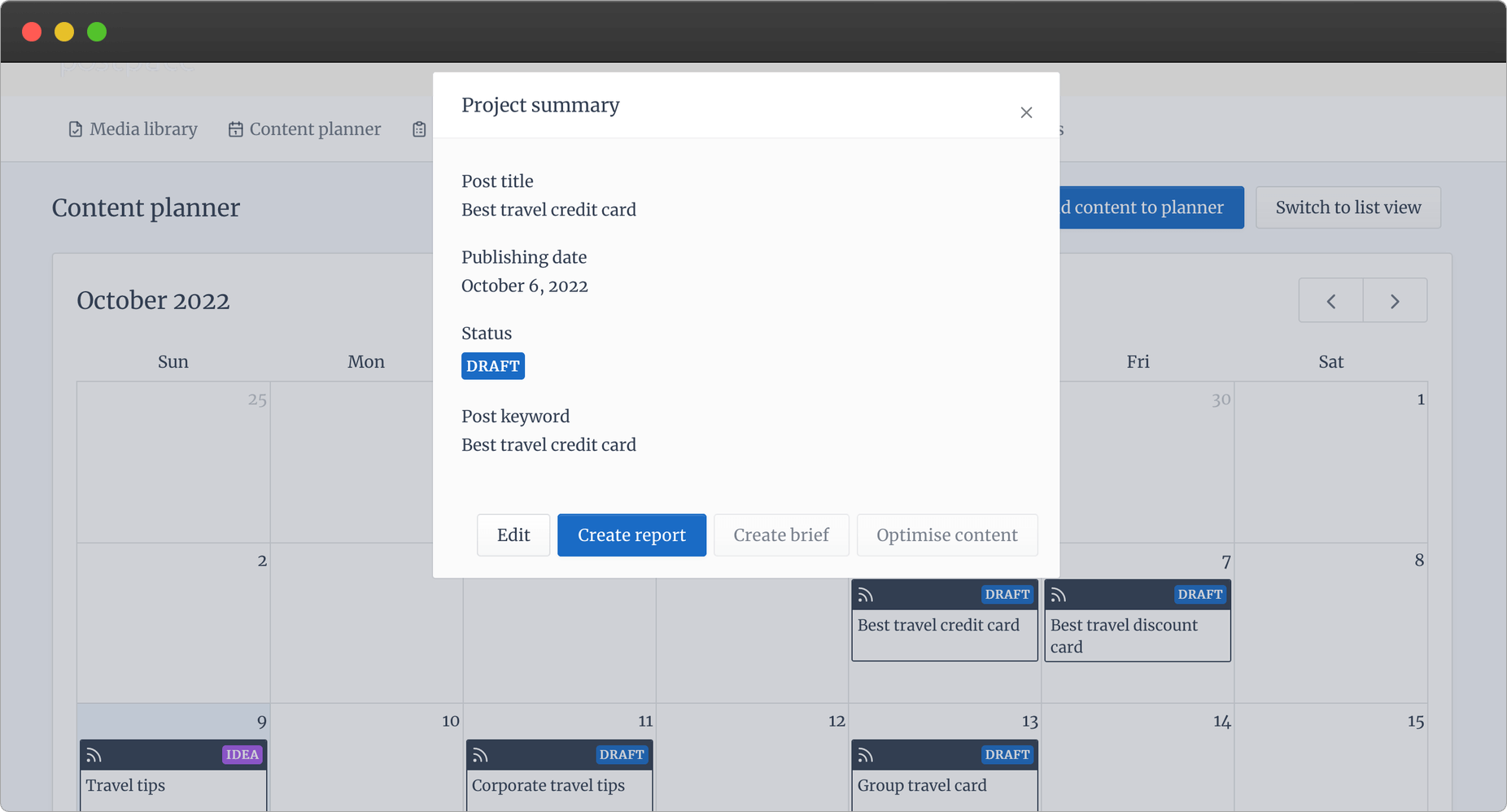Open Best travel discount card calendar entry
Viewport: 1507px width, 812px height.
pyautogui.click(x=1138, y=620)
